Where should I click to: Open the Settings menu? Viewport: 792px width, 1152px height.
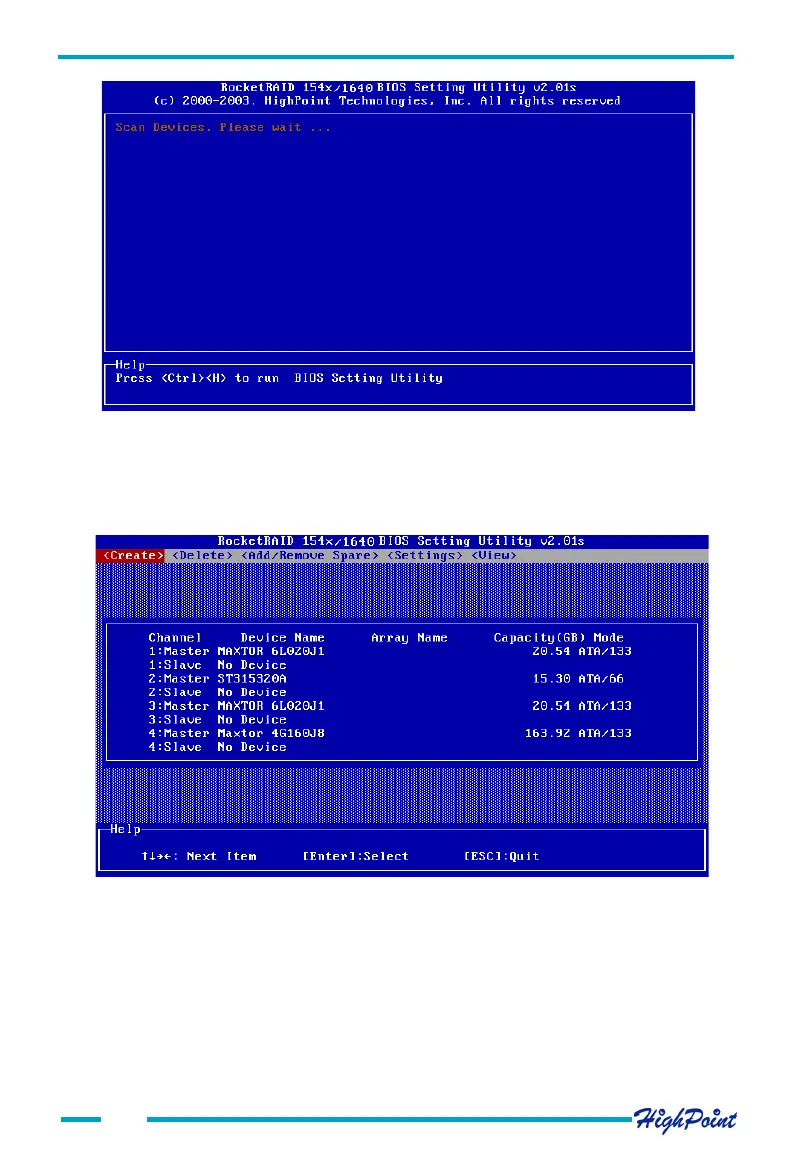(x=425, y=555)
